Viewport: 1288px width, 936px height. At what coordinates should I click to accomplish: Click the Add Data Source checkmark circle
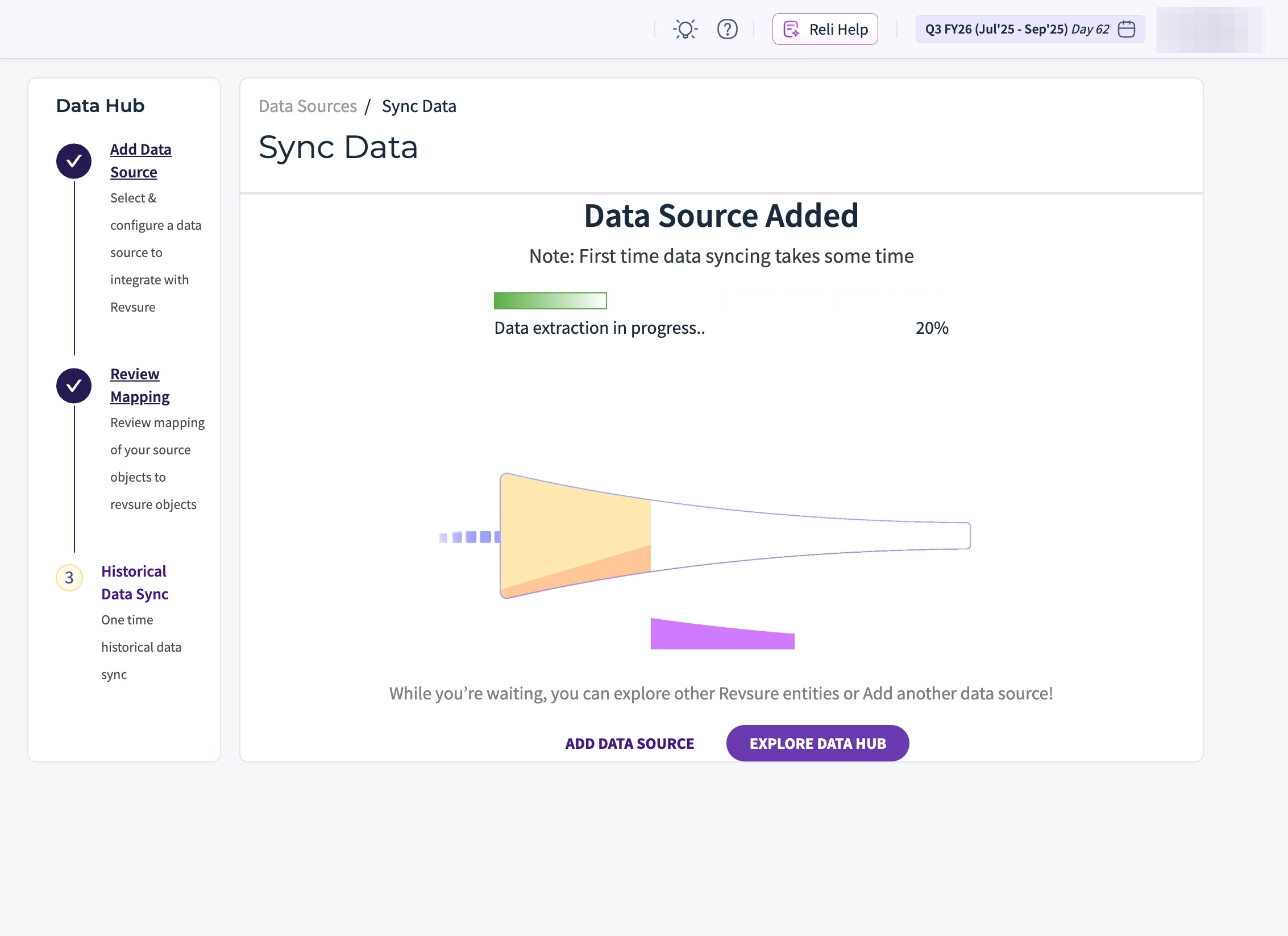tap(74, 161)
